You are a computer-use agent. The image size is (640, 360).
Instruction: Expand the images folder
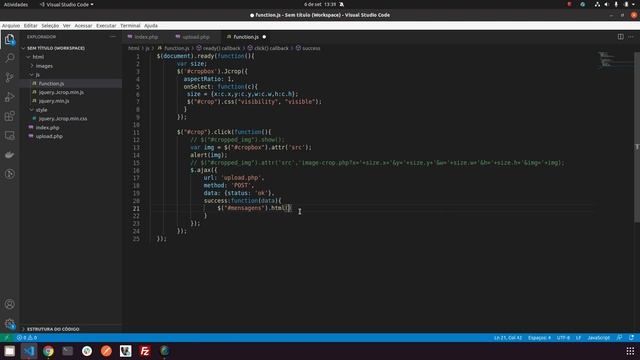44,66
